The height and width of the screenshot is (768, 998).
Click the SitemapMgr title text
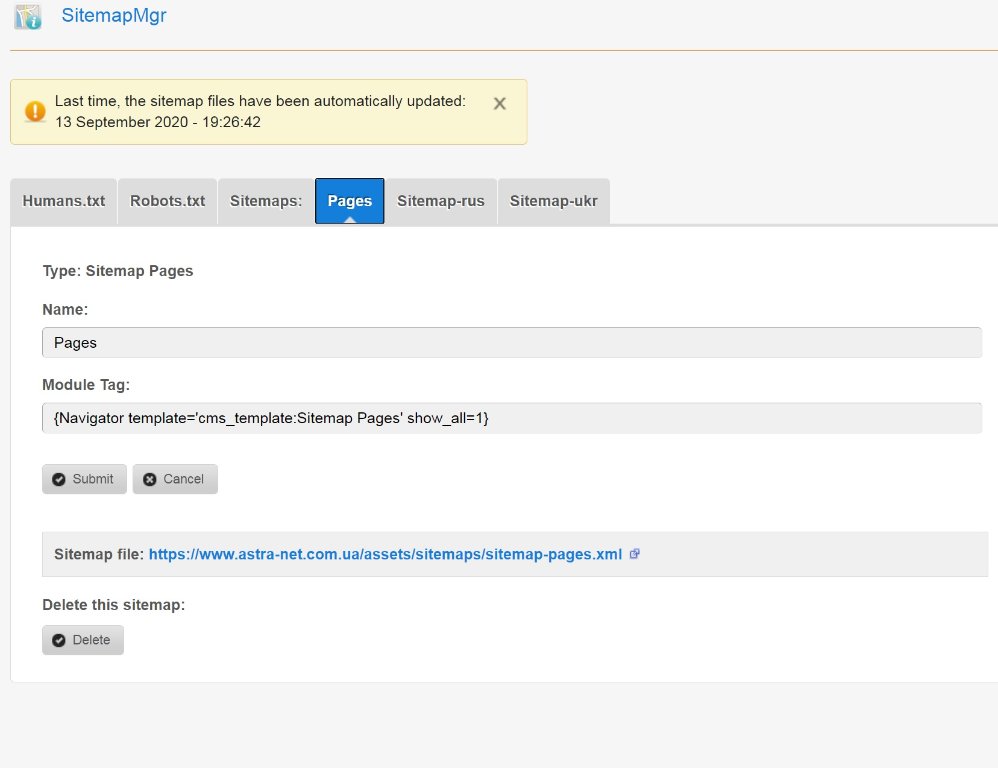(x=114, y=16)
